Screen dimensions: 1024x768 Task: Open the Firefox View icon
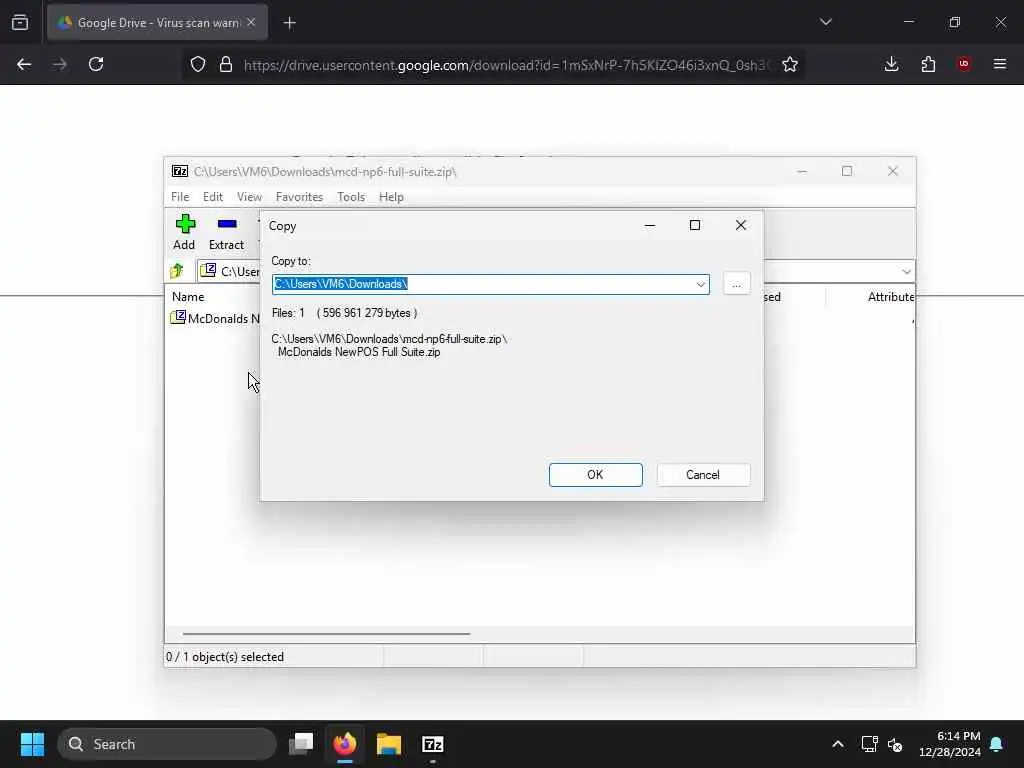click(x=20, y=22)
